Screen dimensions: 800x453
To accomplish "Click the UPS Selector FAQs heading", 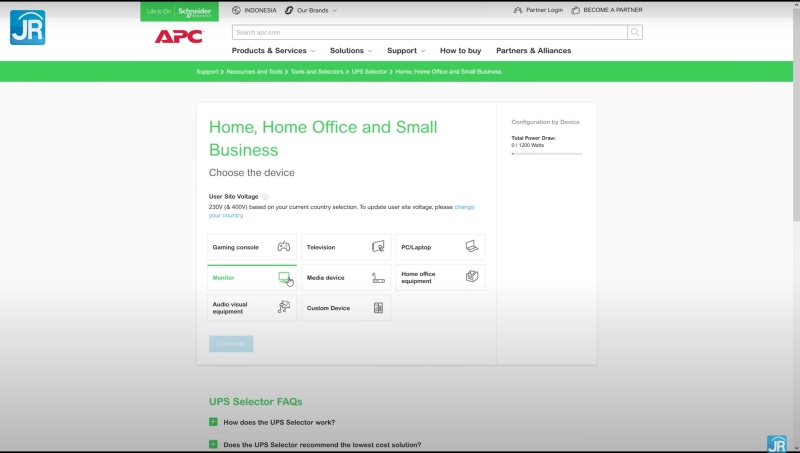I will pyautogui.click(x=256, y=401).
